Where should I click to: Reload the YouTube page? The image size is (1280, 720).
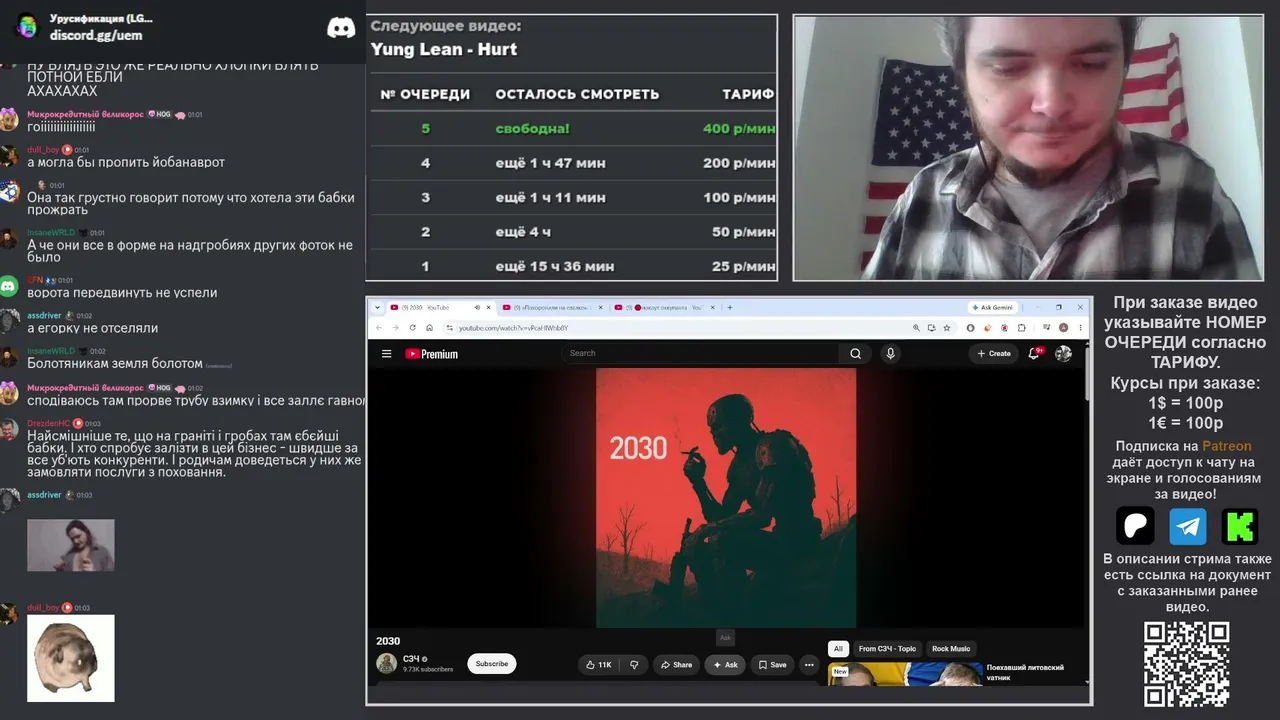coord(412,328)
